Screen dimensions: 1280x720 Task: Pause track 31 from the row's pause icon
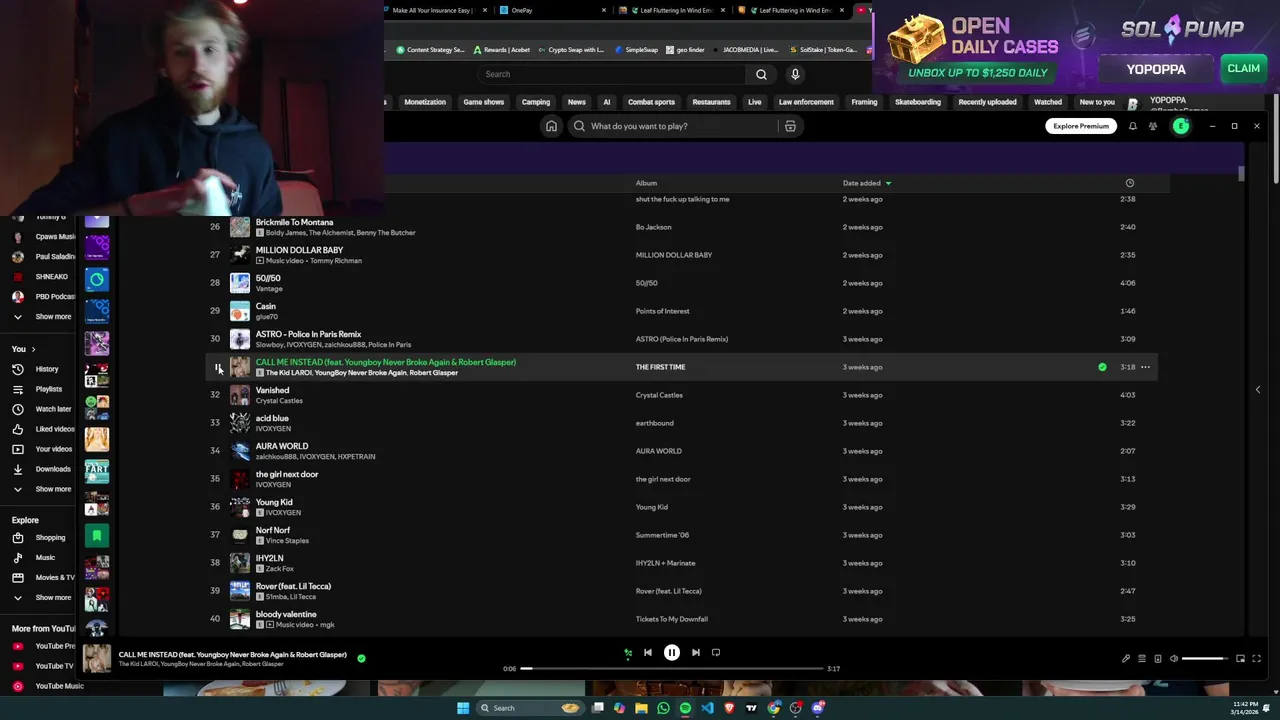218,368
